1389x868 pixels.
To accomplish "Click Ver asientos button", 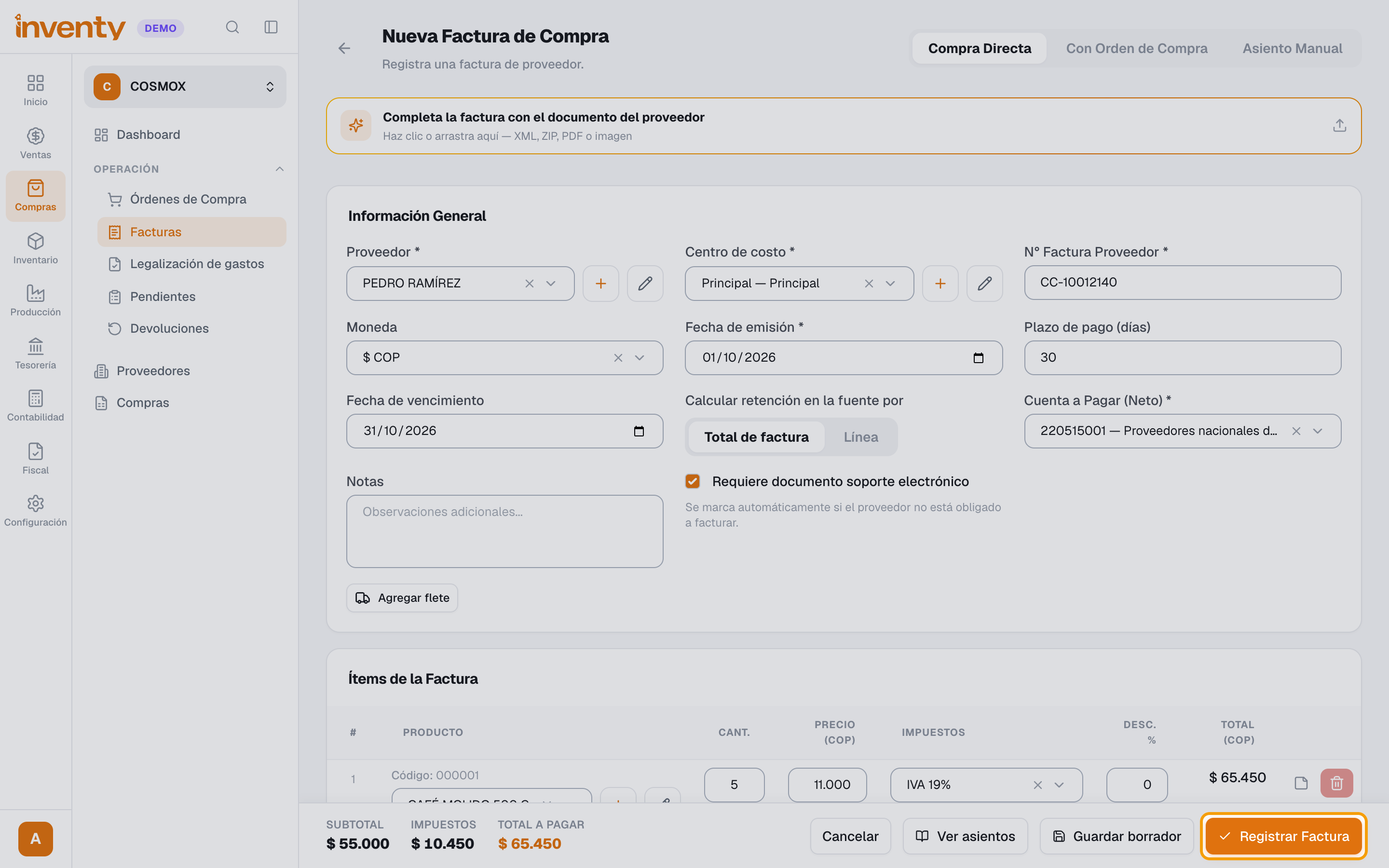I will point(965,837).
